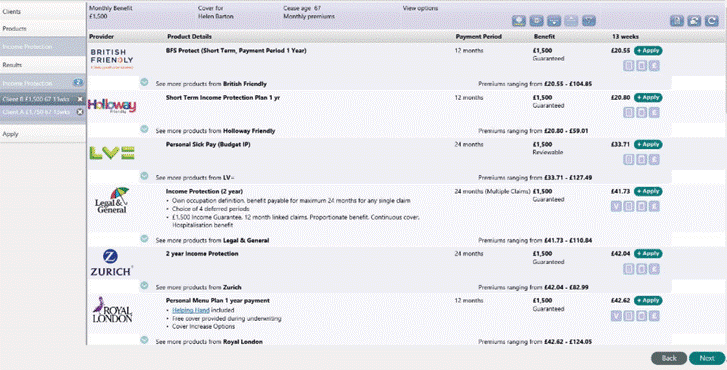Open the Products sidebar section
The width and height of the screenshot is (727, 370).
click(43, 29)
